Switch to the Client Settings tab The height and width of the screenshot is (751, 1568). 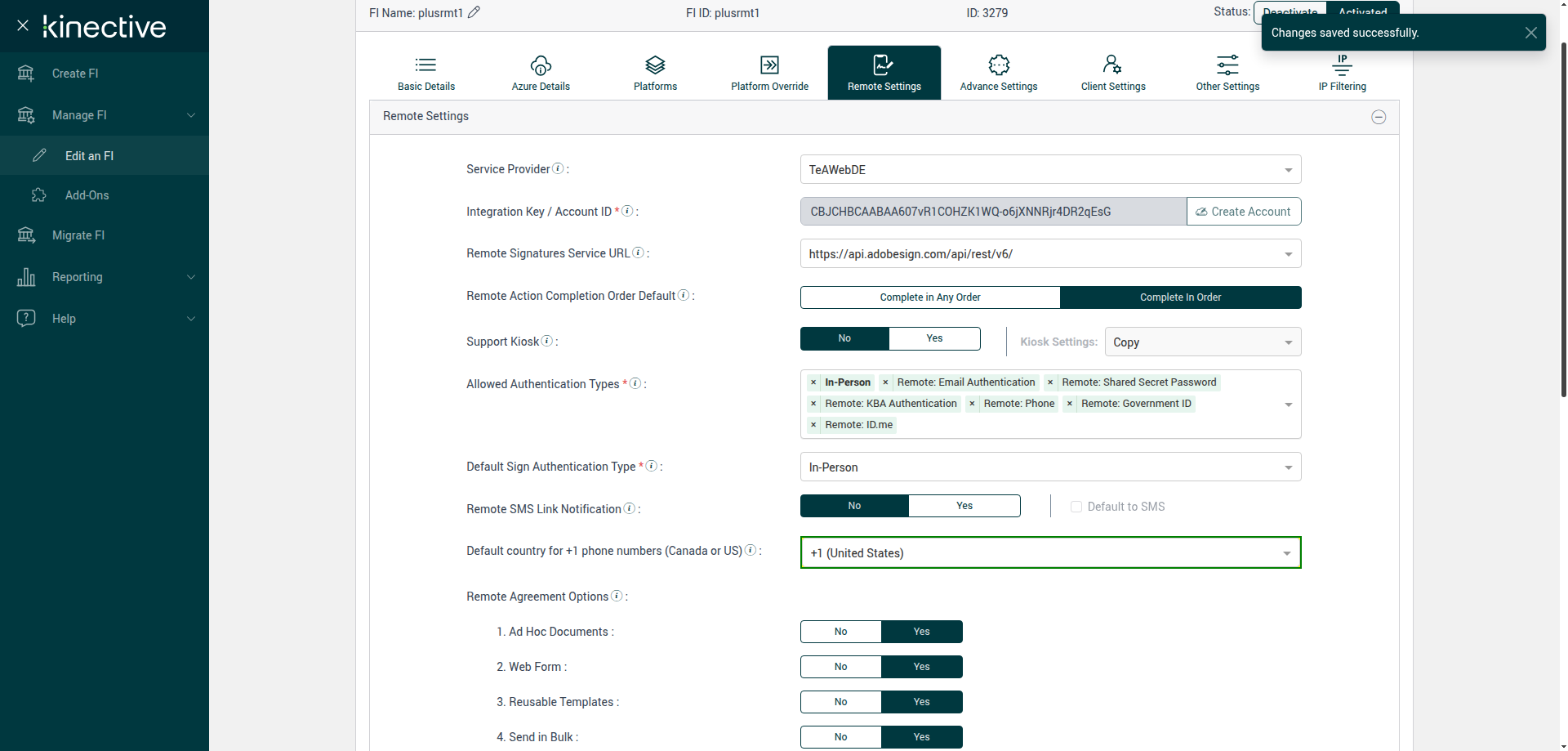pyautogui.click(x=1113, y=73)
